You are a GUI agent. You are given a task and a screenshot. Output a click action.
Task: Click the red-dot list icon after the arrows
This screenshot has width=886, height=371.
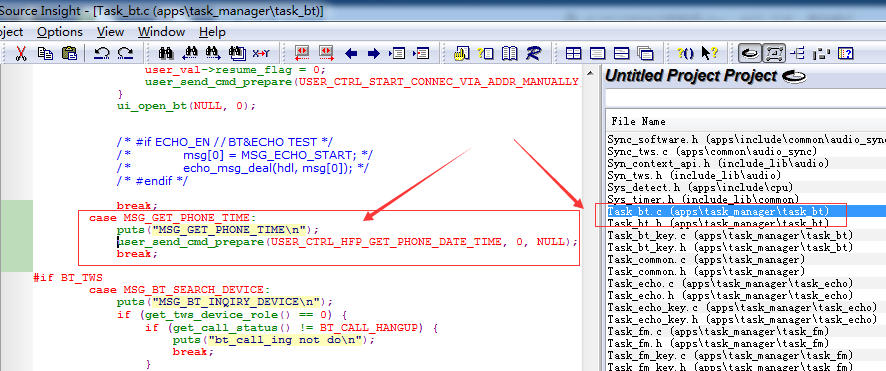click(422, 54)
